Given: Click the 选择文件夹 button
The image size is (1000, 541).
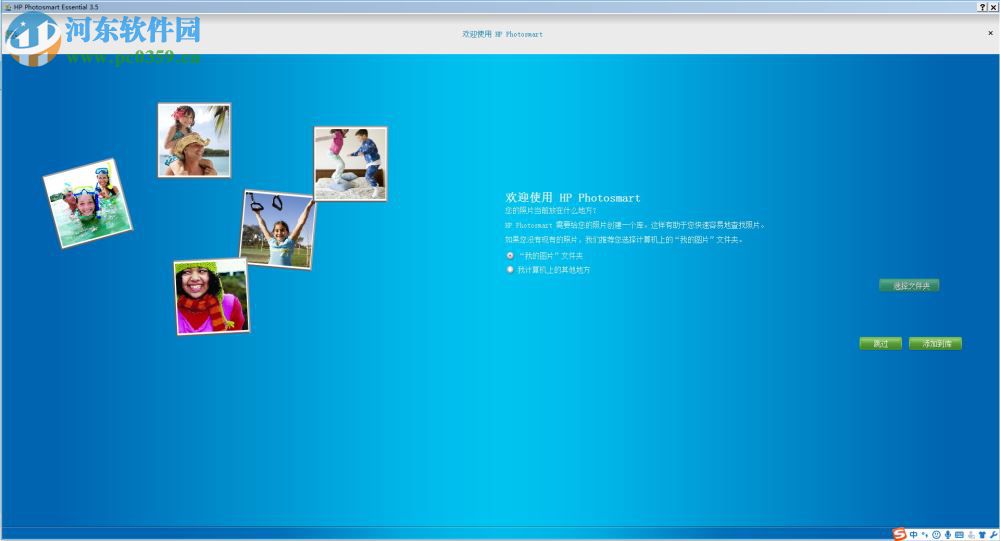Looking at the screenshot, I should (x=909, y=285).
